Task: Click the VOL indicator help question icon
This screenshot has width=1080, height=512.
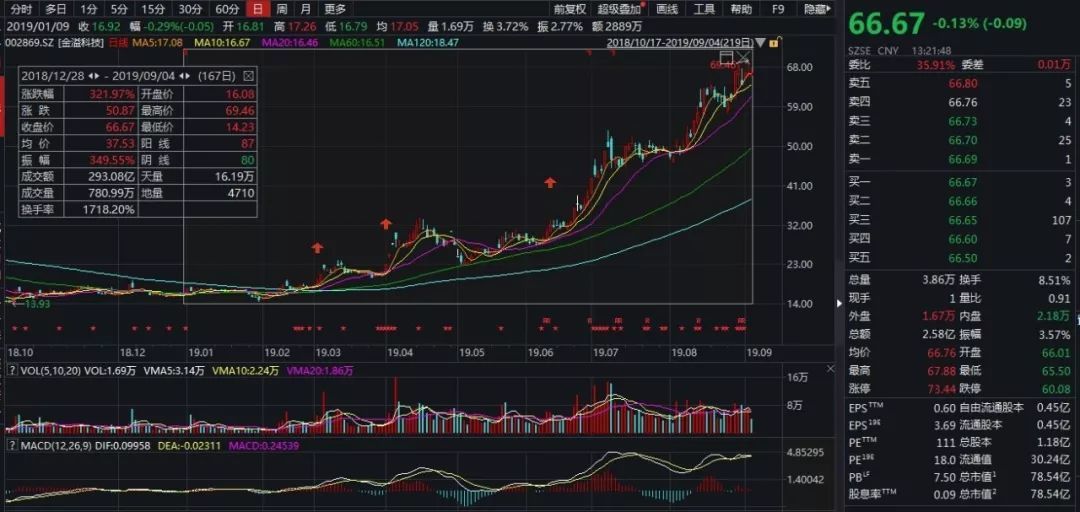Action: click(x=11, y=371)
